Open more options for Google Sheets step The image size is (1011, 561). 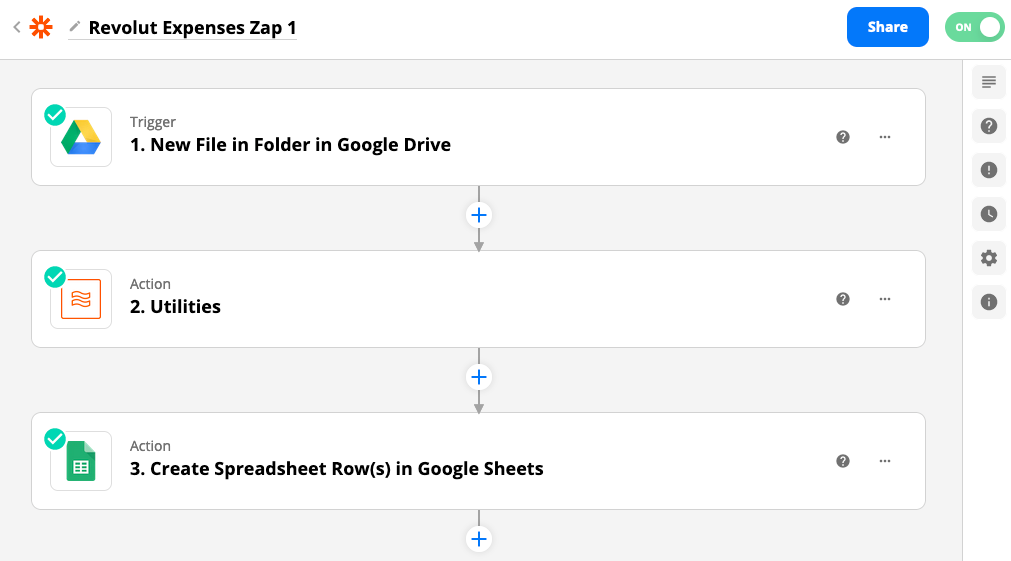point(885,460)
